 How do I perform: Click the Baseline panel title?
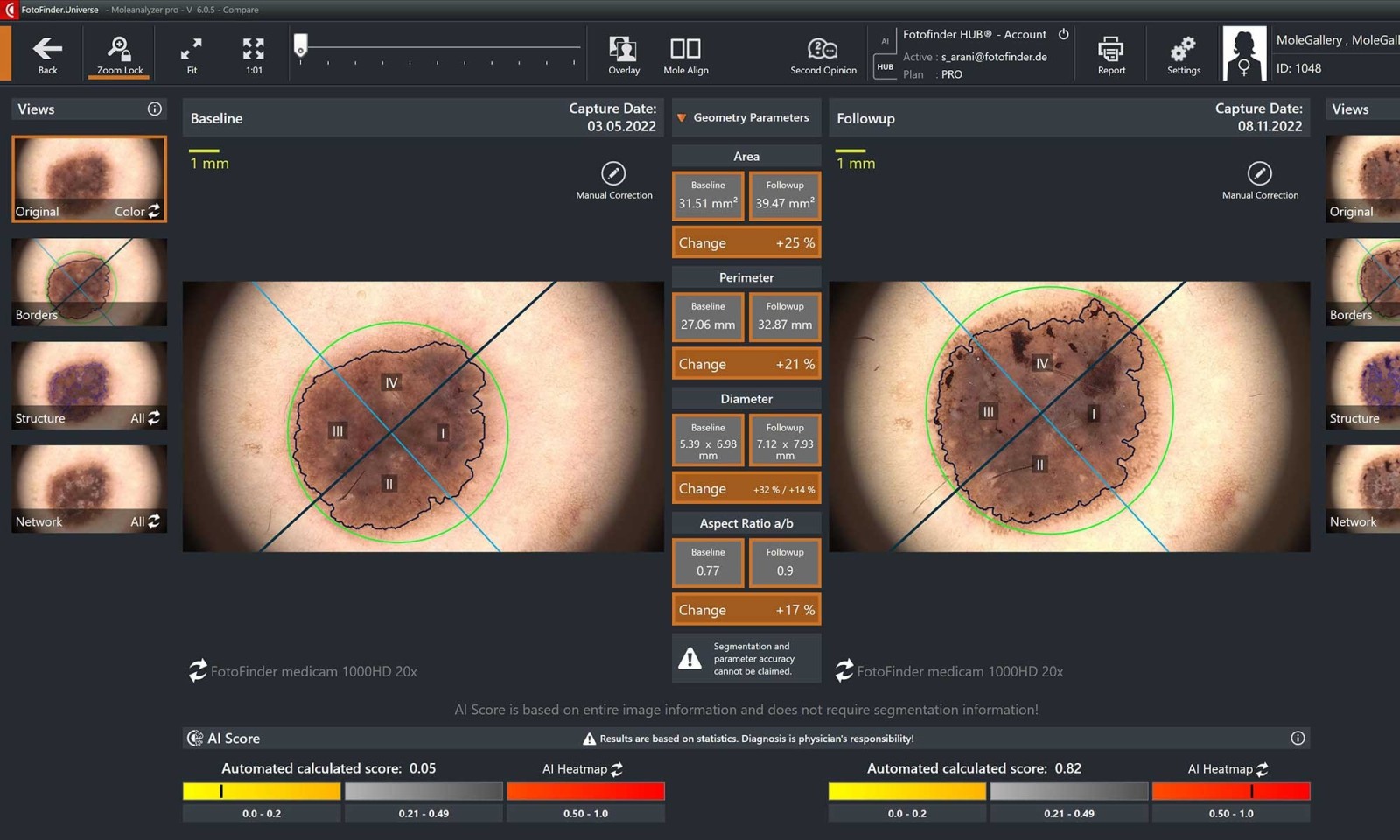[x=216, y=118]
